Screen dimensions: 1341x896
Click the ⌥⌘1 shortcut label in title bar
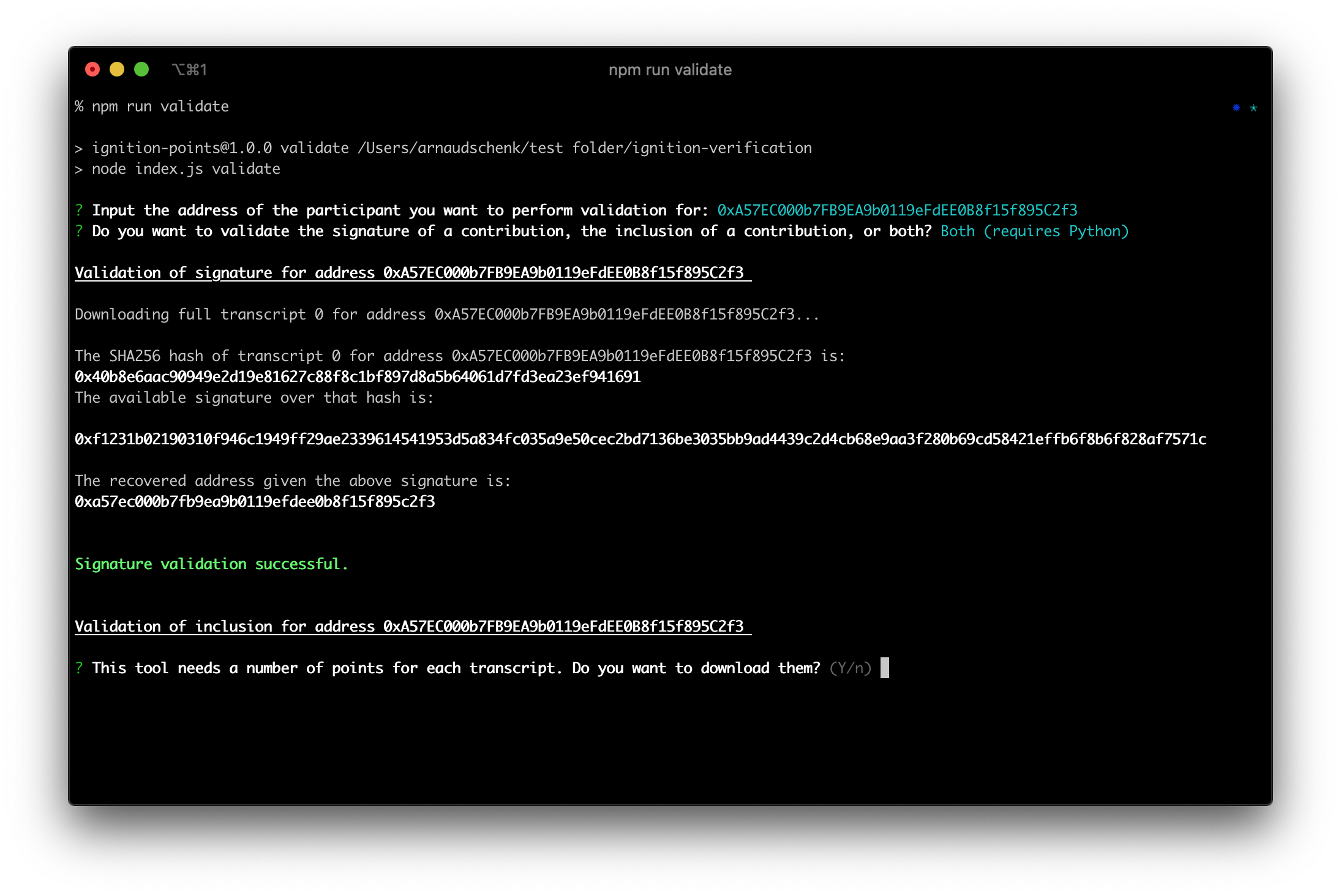[x=189, y=70]
